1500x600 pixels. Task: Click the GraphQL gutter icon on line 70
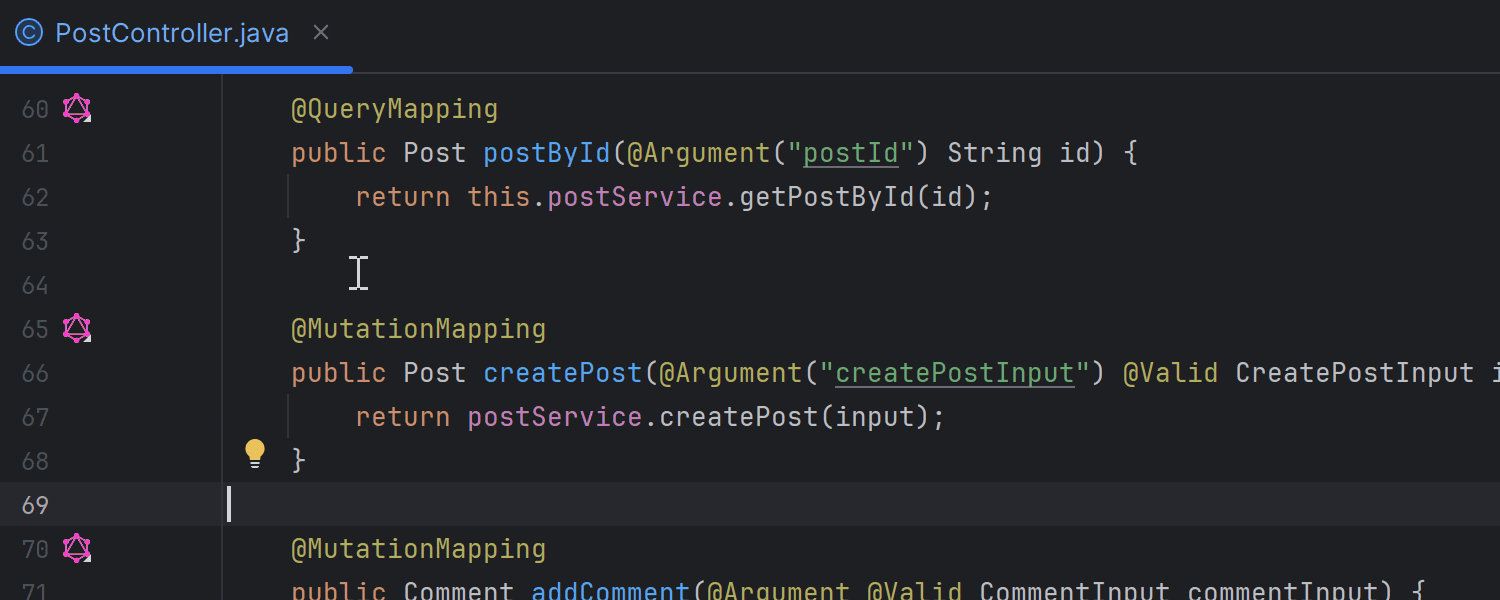point(76,548)
